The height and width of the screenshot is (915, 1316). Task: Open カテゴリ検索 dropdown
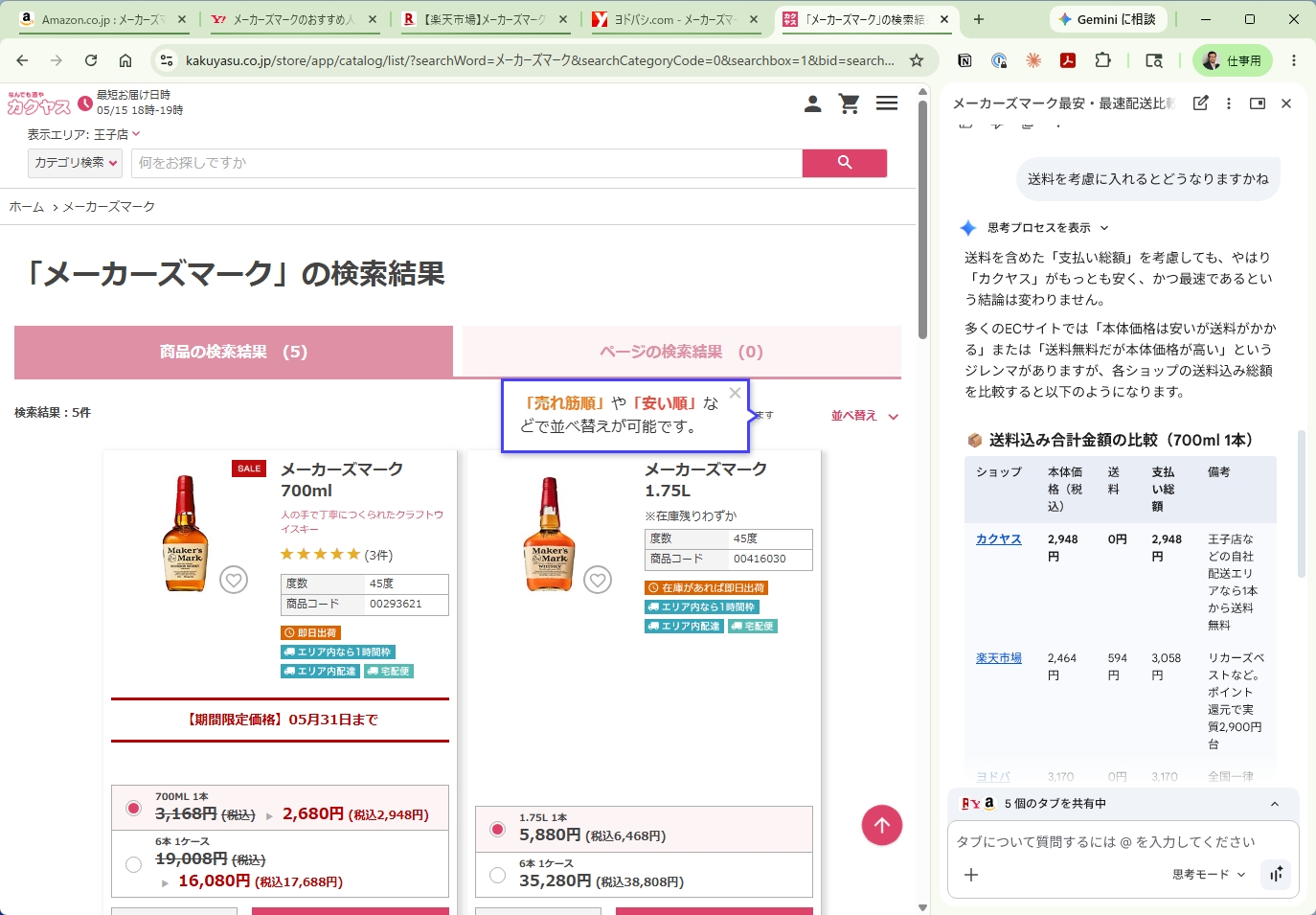[x=76, y=163]
